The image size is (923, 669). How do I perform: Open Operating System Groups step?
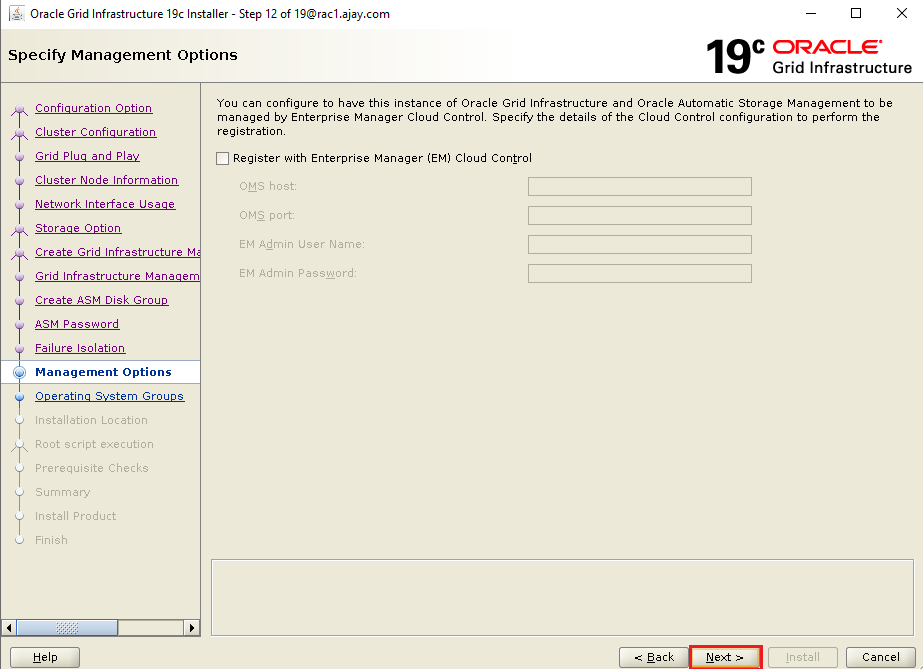coord(109,396)
